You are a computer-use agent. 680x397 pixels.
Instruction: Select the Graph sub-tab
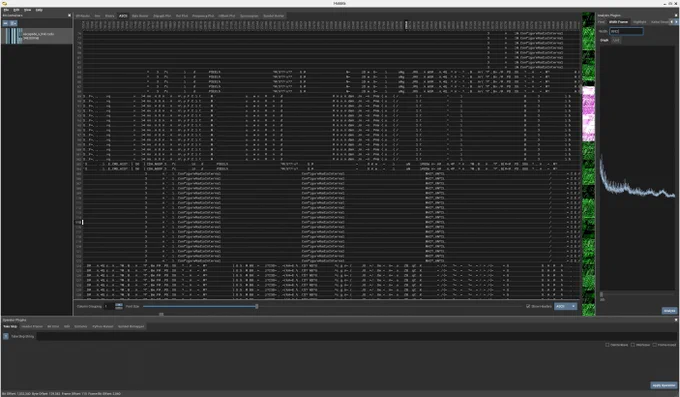(604, 40)
